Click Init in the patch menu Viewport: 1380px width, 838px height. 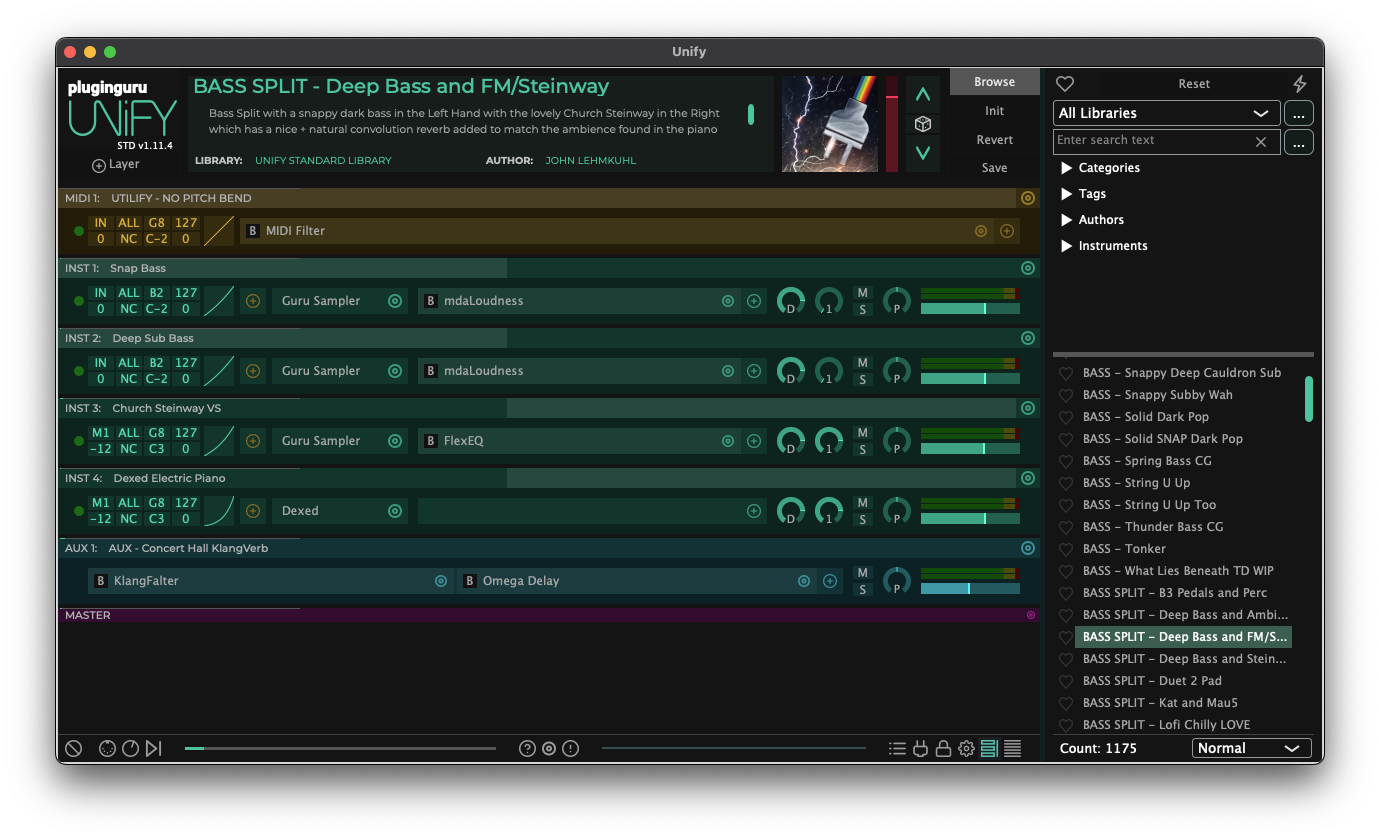point(995,111)
